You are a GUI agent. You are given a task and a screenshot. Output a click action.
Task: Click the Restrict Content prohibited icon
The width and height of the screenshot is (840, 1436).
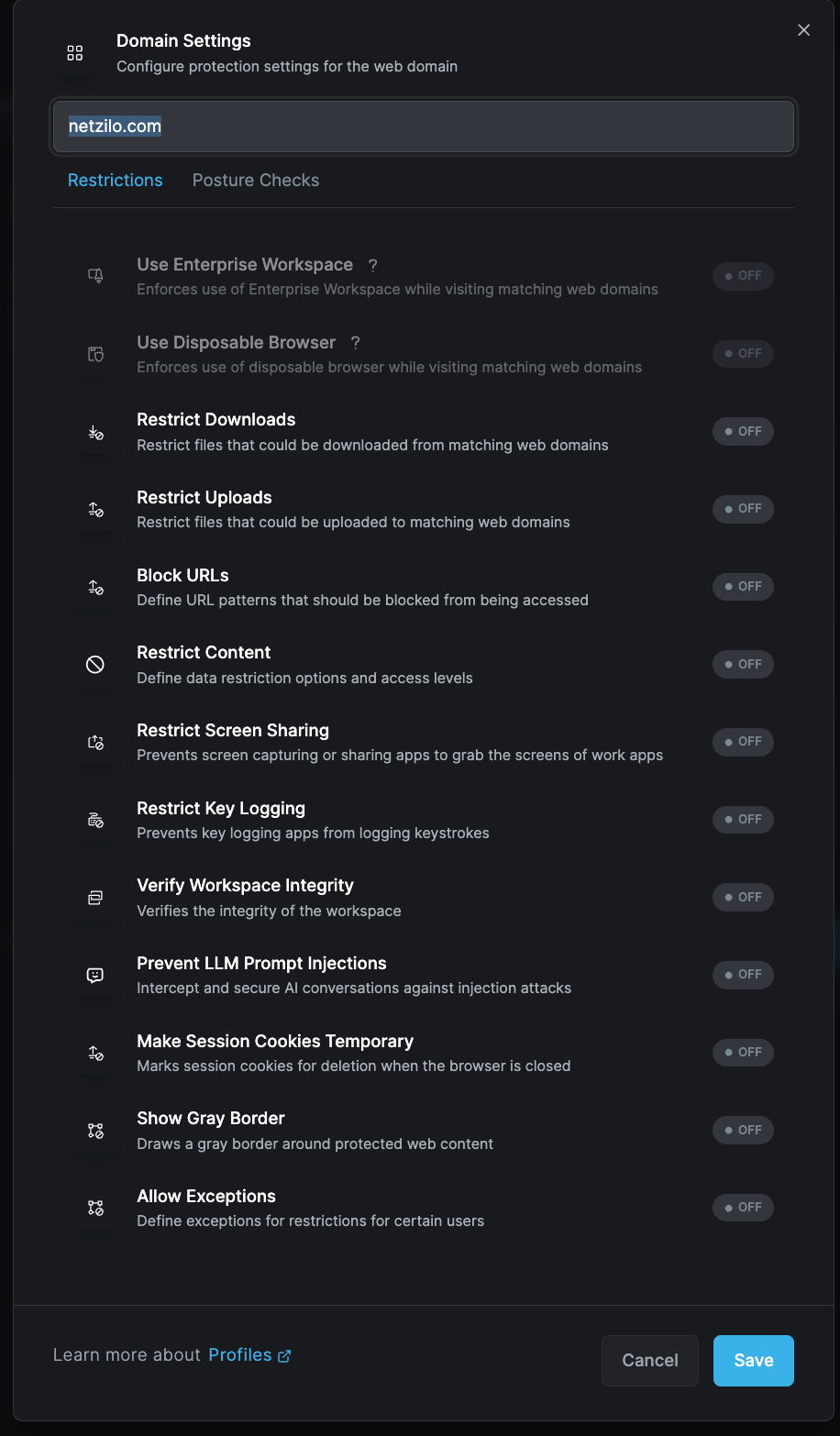coord(95,665)
